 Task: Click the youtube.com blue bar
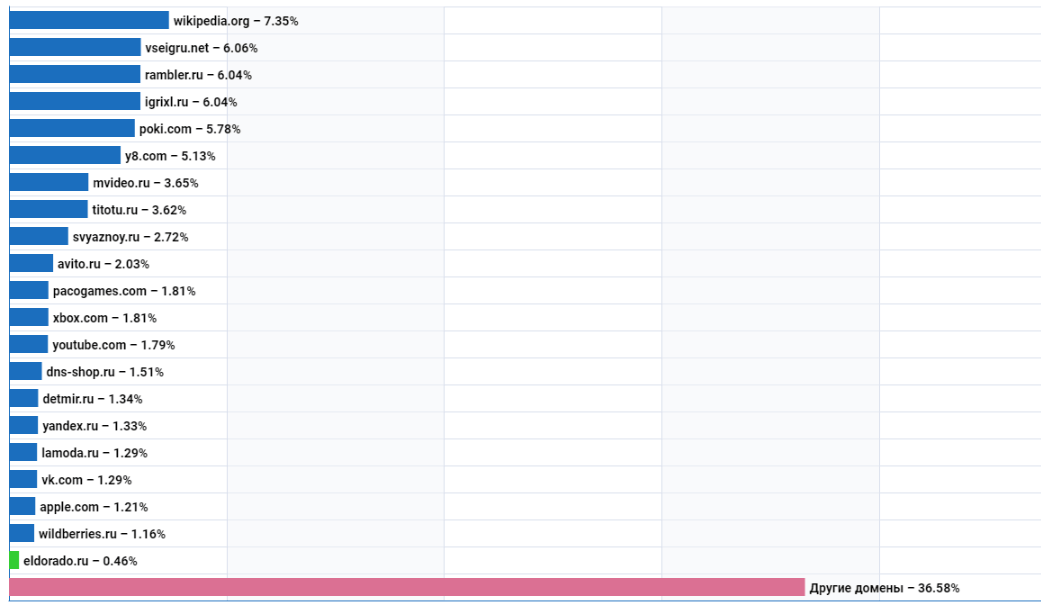click(x=29, y=345)
